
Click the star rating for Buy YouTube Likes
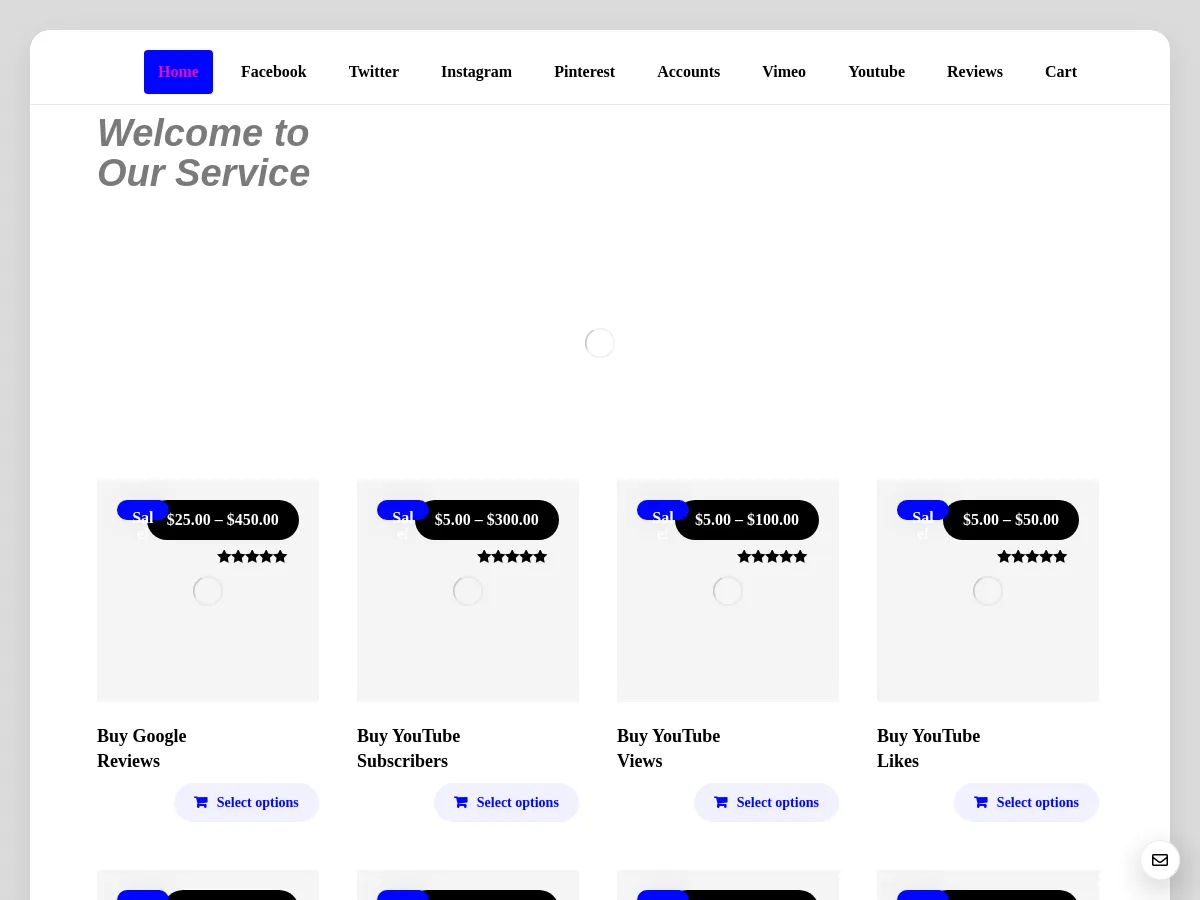pos(1032,556)
